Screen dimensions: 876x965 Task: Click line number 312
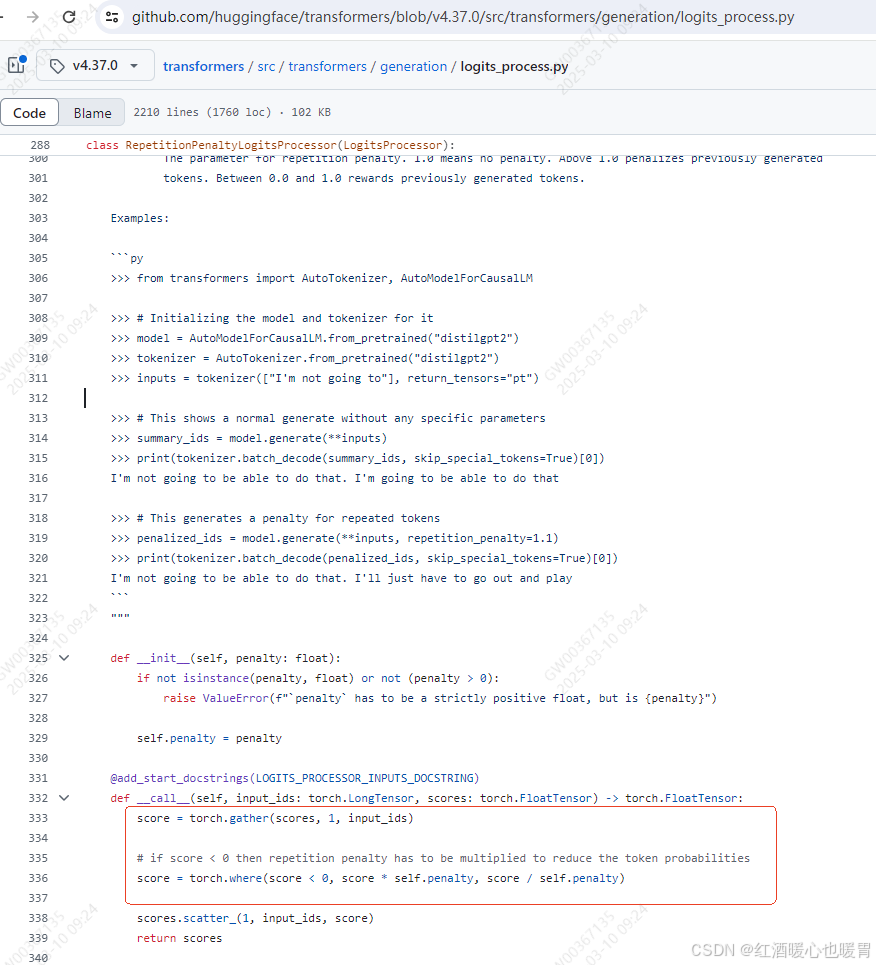click(x=38, y=398)
